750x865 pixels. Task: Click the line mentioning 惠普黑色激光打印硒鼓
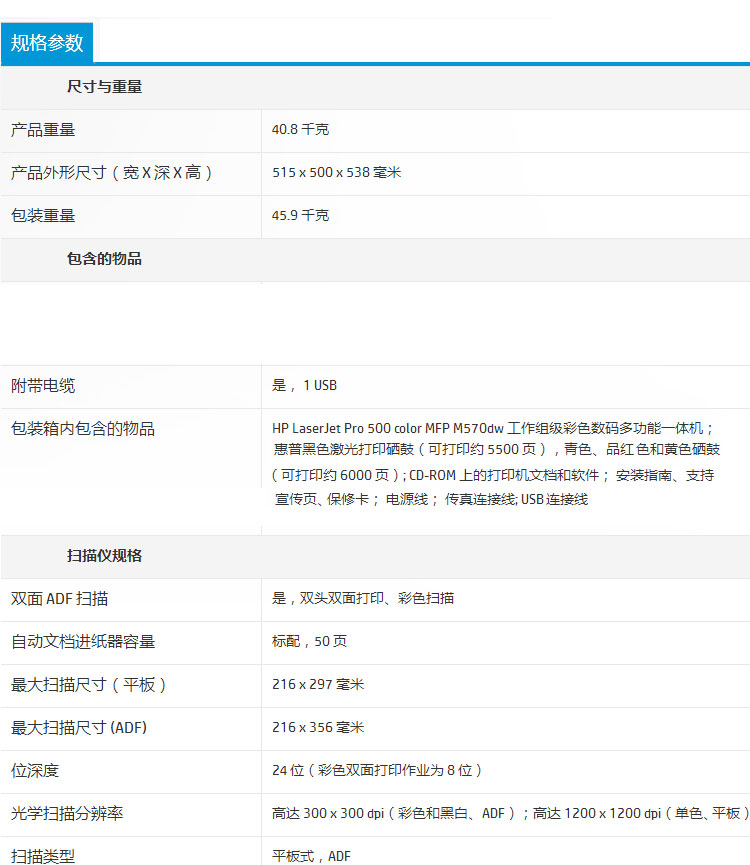tap(497, 450)
